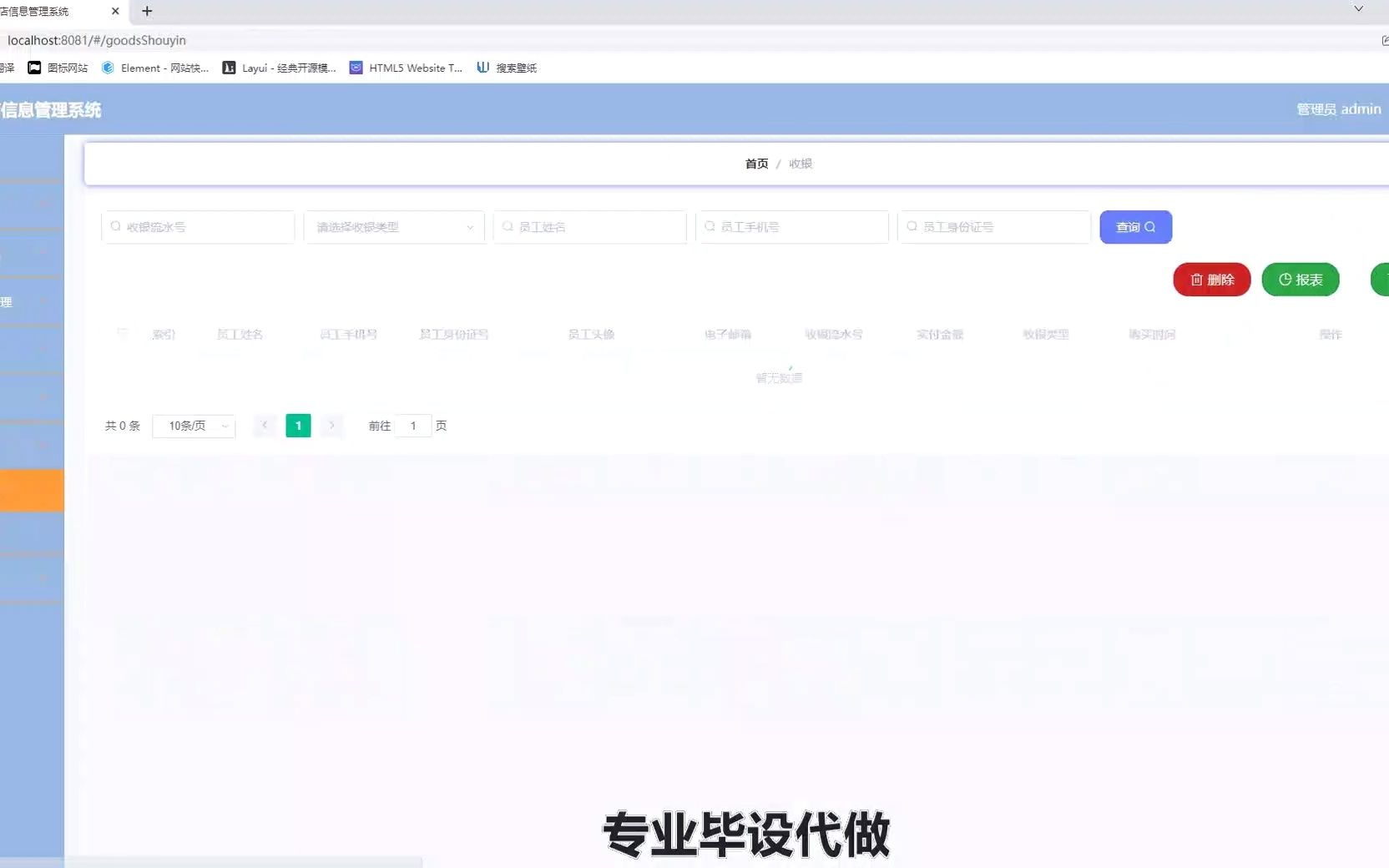Tick the select-all checkbox in the table header
The height and width of the screenshot is (868, 1389).
click(123, 333)
